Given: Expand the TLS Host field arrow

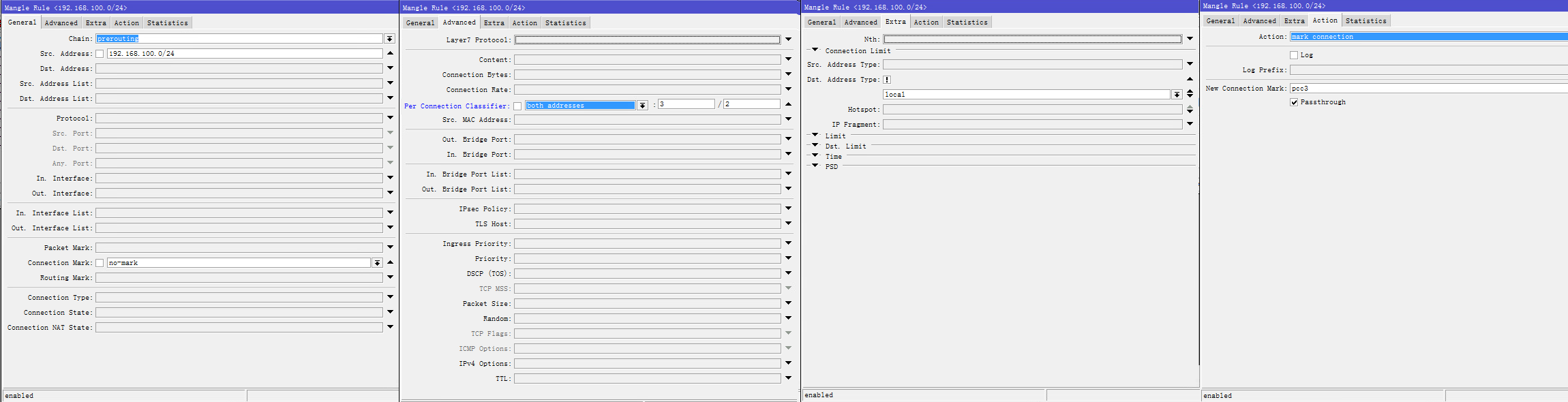Looking at the screenshot, I should 788,223.
